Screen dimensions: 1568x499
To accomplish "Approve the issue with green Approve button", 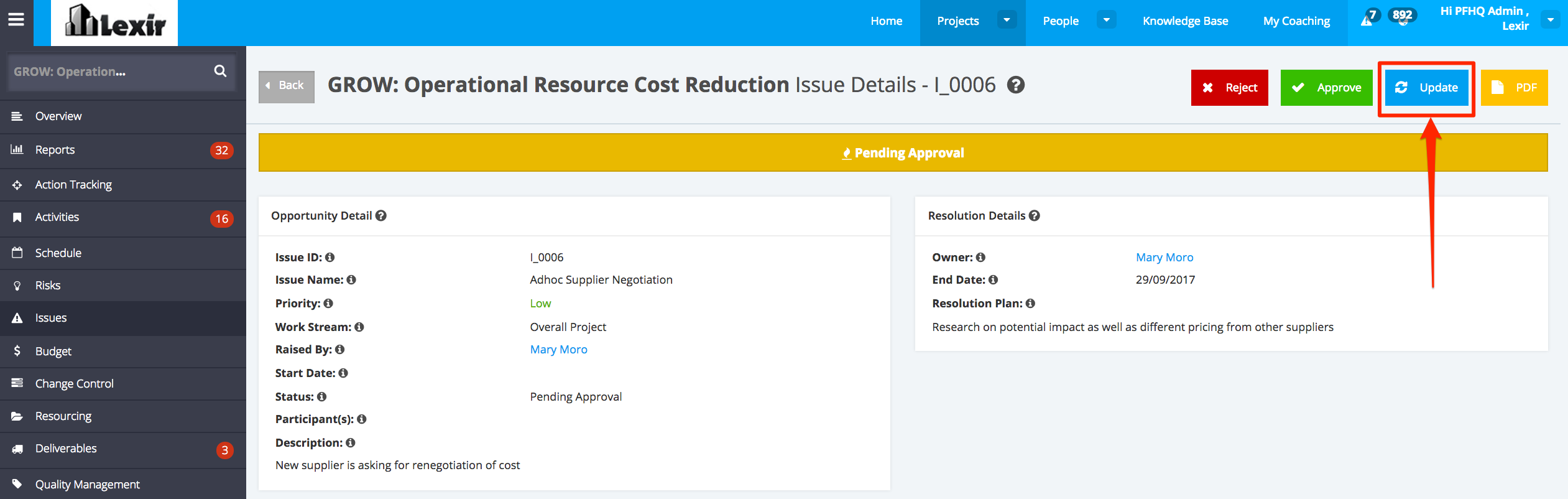I will [x=1326, y=88].
